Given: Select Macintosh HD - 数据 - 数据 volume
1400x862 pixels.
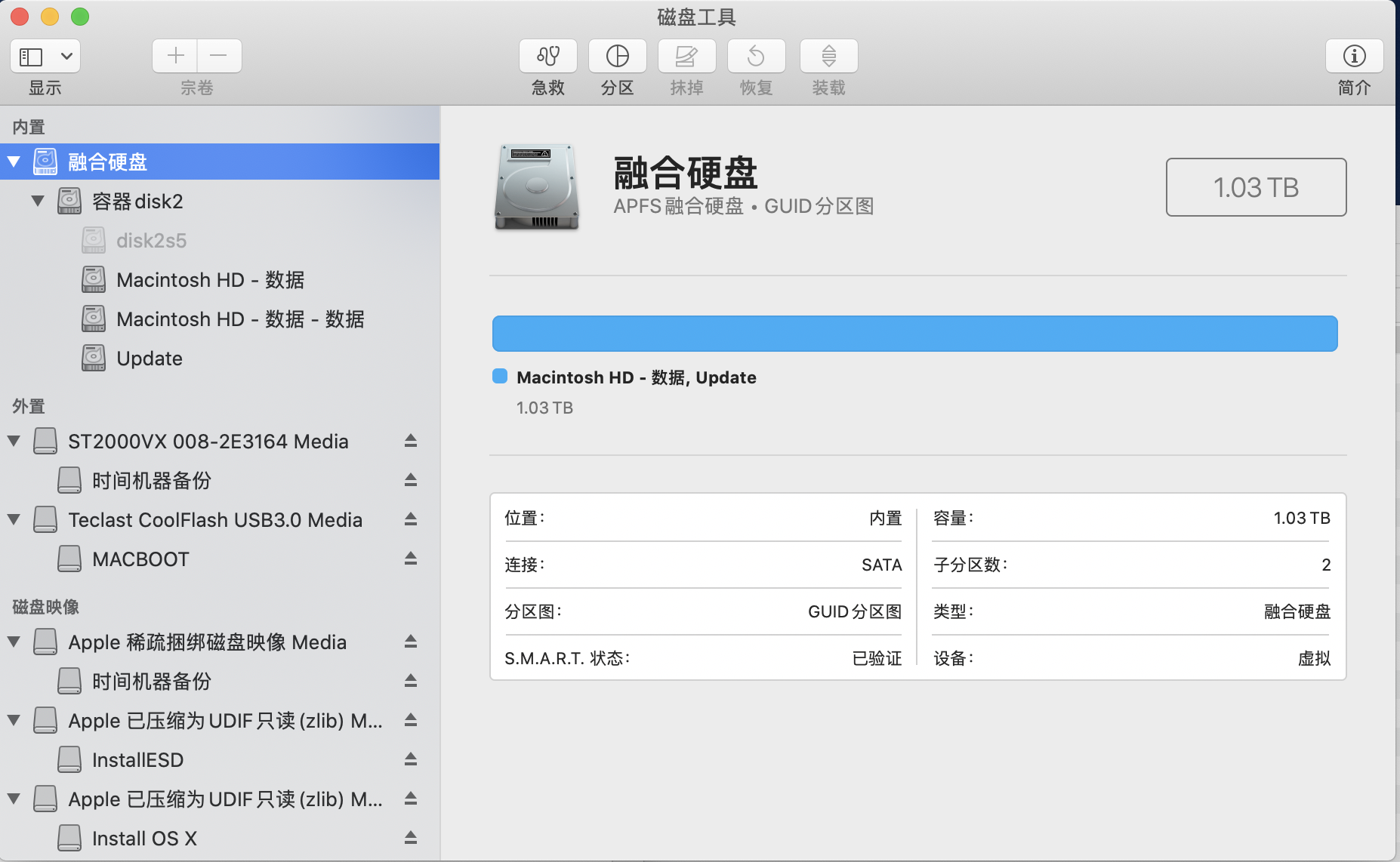Looking at the screenshot, I should tap(239, 319).
